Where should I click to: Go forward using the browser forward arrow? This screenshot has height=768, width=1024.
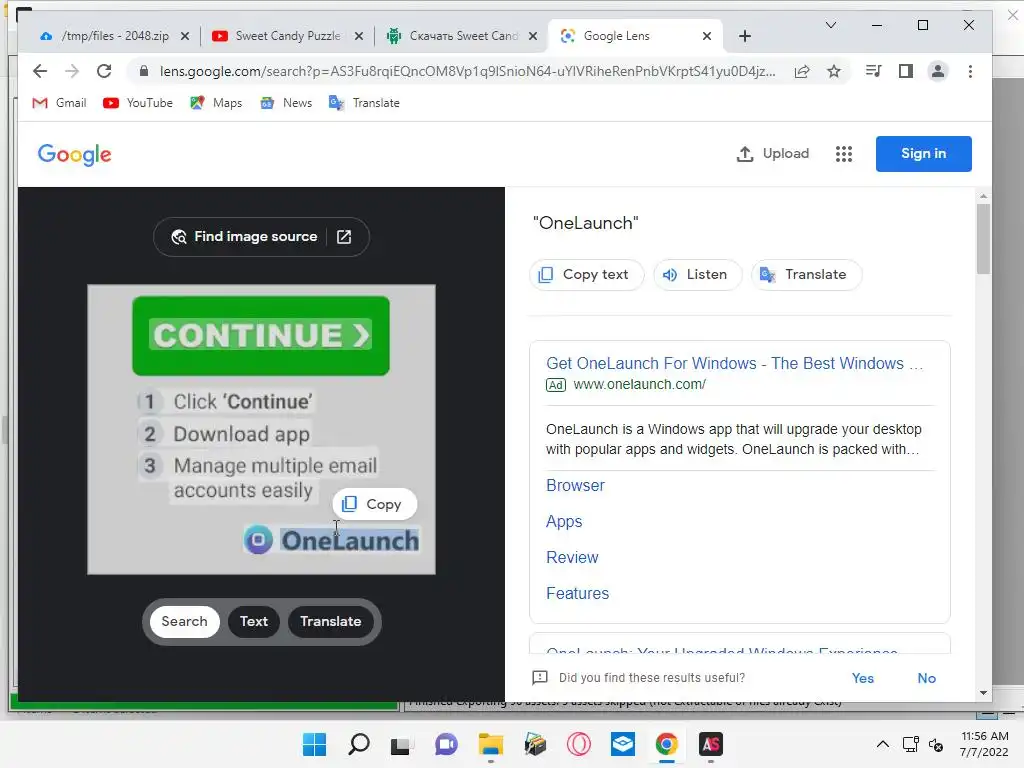pos(72,71)
